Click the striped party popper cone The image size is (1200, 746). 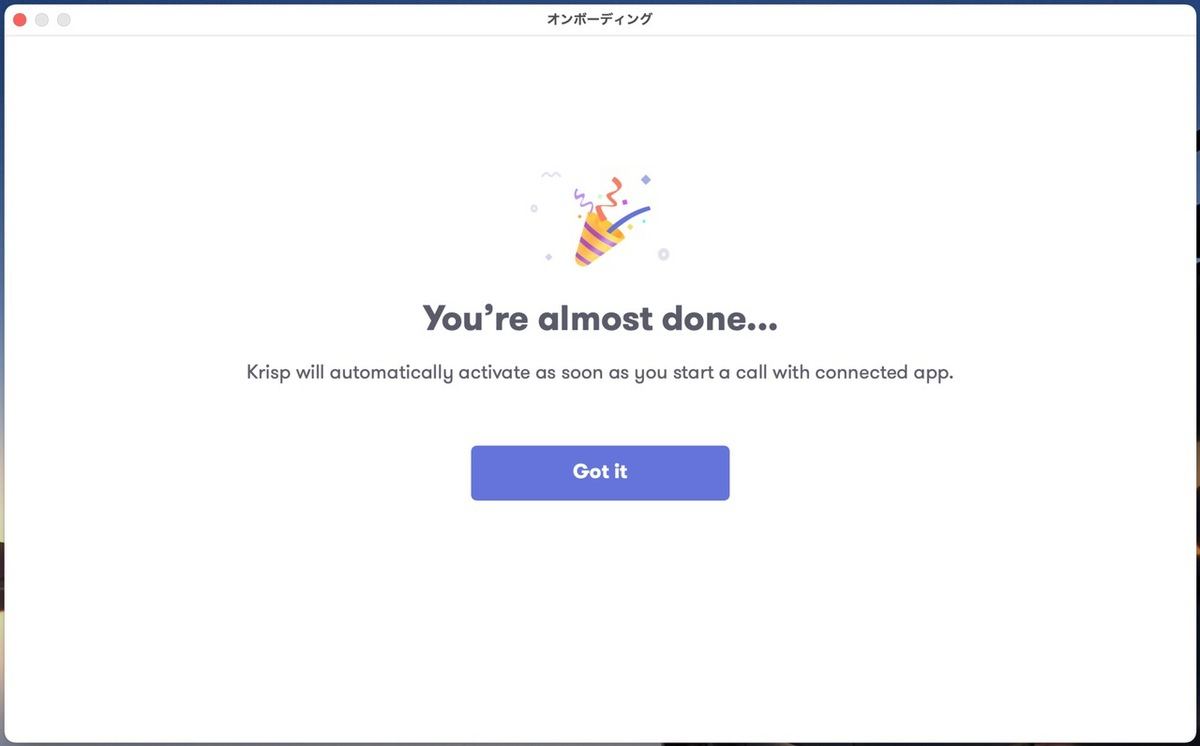pyautogui.click(x=596, y=241)
